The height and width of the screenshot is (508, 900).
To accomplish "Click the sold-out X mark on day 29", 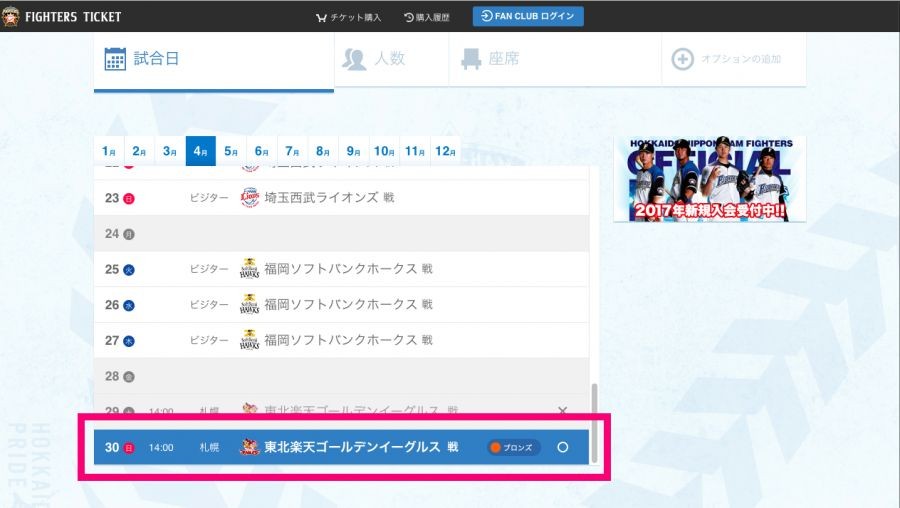I will pos(562,410).
